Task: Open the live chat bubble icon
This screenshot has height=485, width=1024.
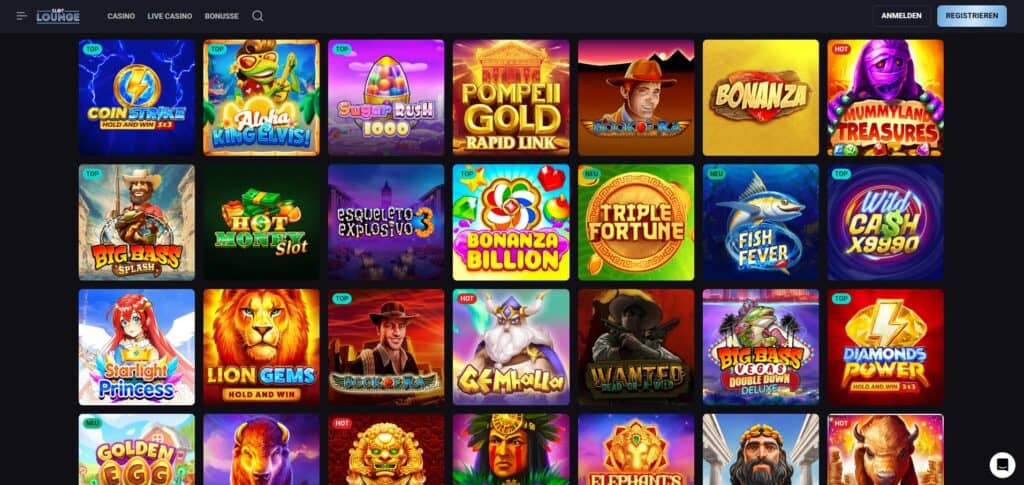Action: 1002,465
